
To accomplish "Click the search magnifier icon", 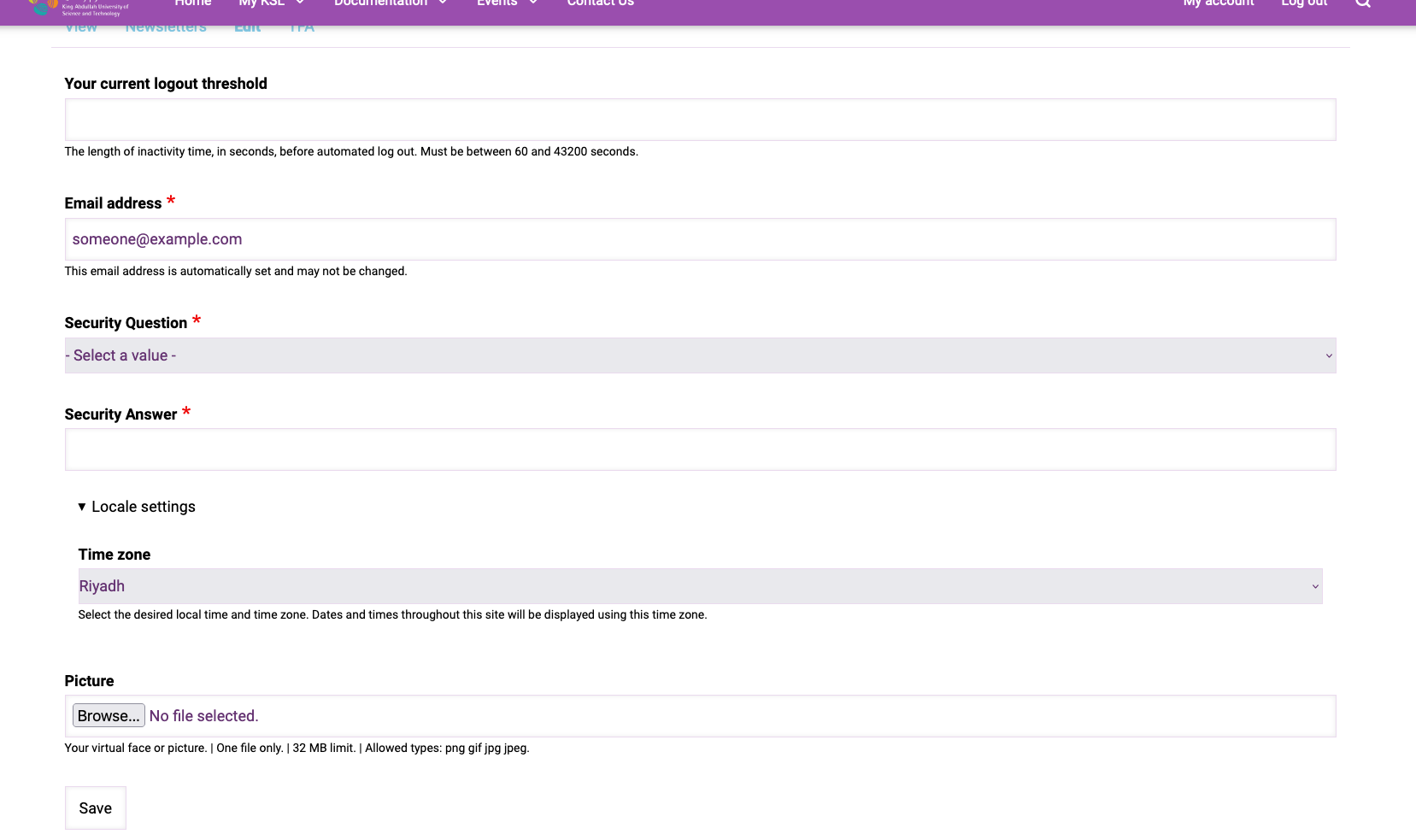I will click(1362, 3).
